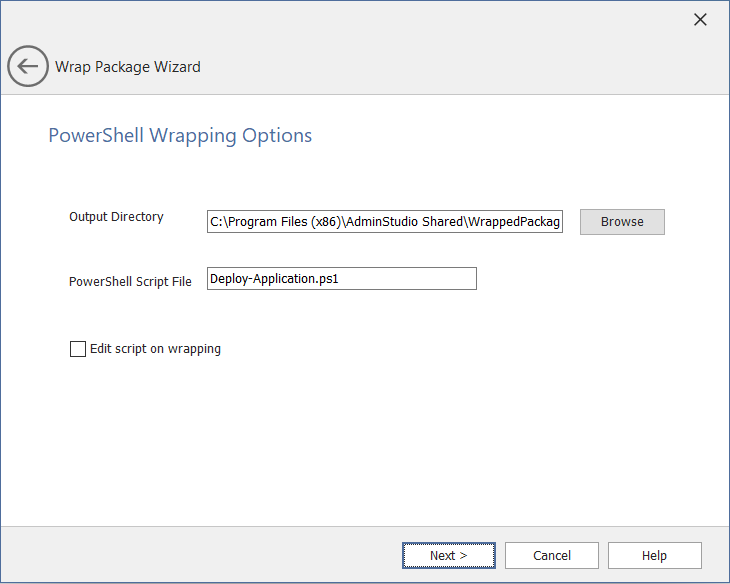Click the Deploy-Application.ps1 filename text
Viewport: 730px width, 584px height.
[274, 279]
